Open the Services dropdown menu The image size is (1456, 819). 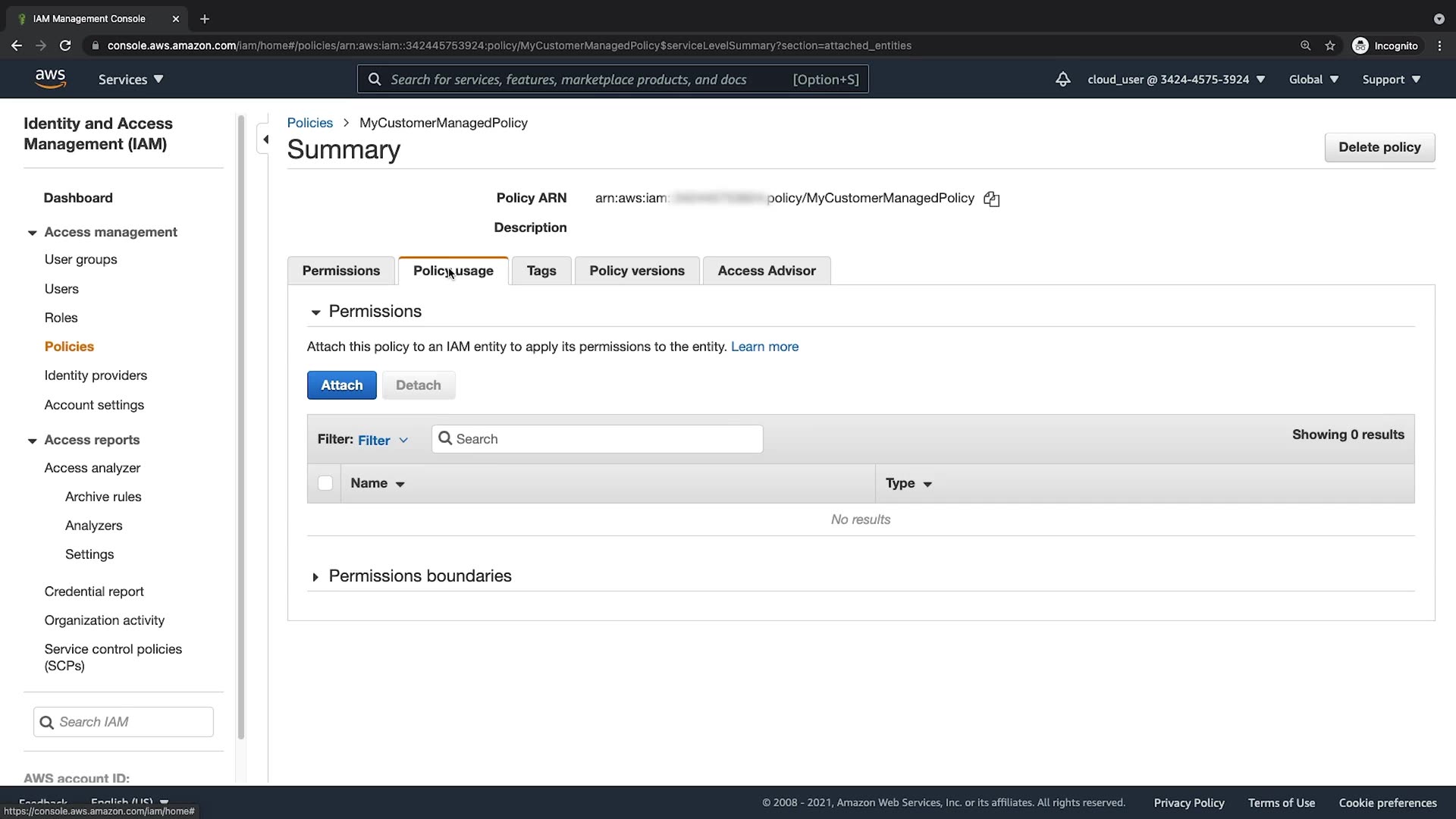130,79
